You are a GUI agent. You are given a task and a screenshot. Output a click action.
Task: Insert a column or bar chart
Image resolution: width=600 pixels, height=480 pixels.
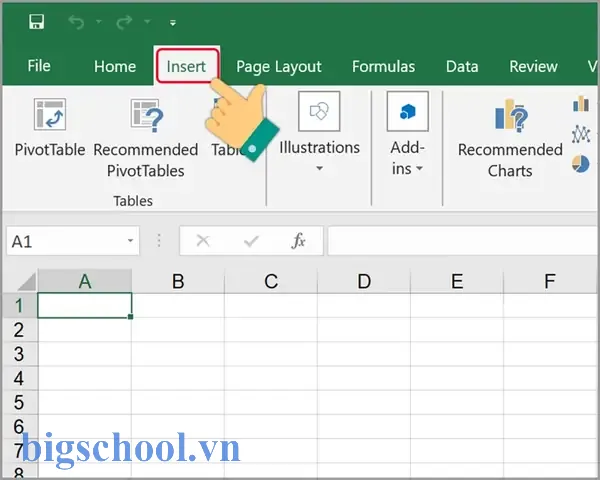581,103
